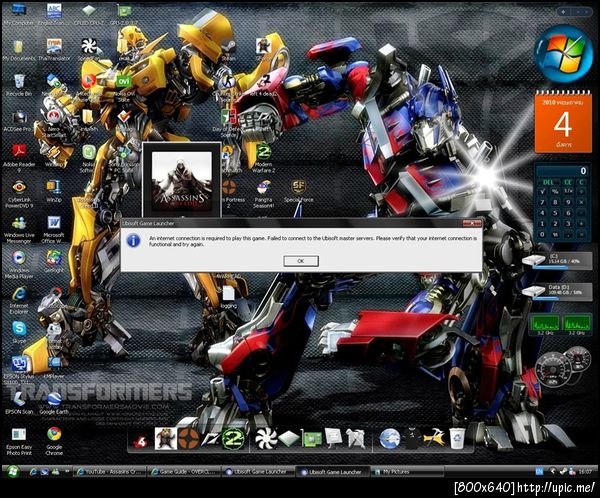Image resolution: width=600 pixels, height=498 pixels.
Task: Click the taskbar clock showing 16:07
Action: coord(585,472)
